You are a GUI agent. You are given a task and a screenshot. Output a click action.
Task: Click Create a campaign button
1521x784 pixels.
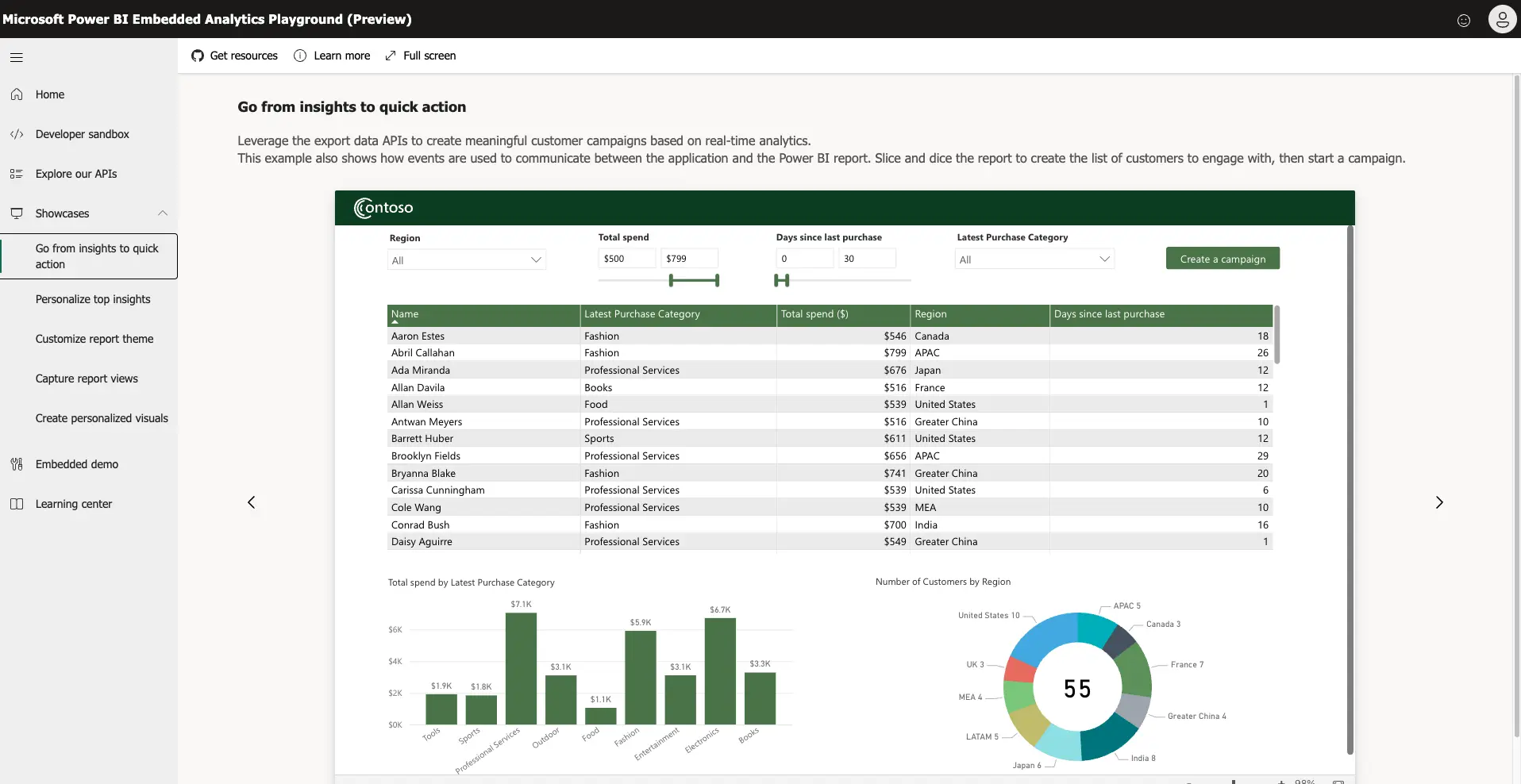1223,259
